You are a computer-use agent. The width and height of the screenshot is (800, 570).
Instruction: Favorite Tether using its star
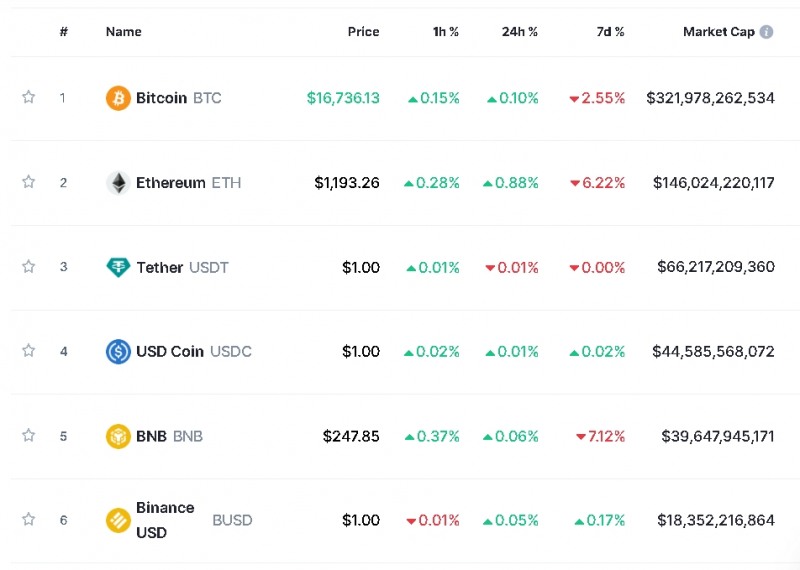pyautogui.click(x=29, y=267)
